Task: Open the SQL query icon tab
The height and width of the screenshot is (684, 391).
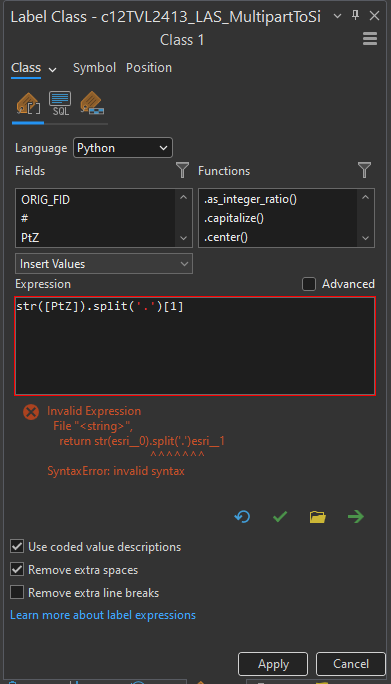Action: (x=60, y=103)
